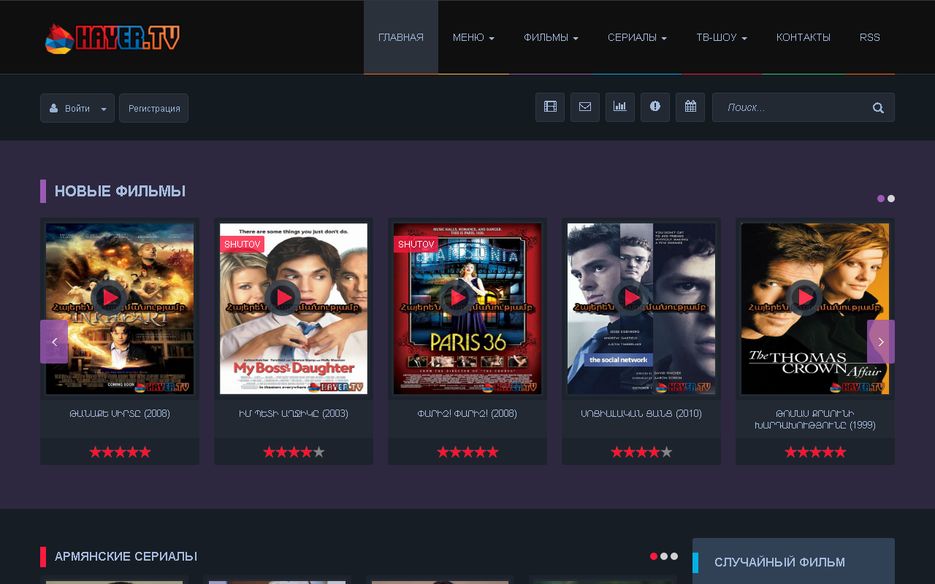Play the Paris 36 movie
The image size is (935, 584).
[457, 297]
